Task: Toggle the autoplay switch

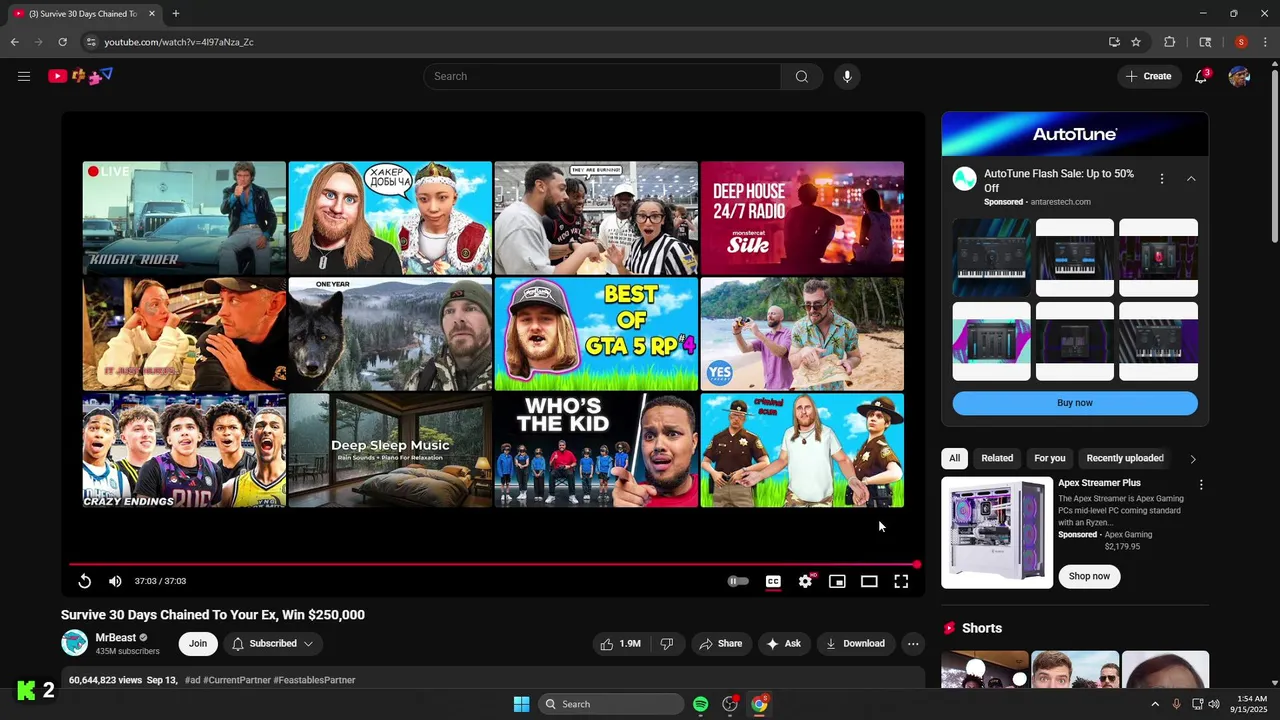Action: 738,581
